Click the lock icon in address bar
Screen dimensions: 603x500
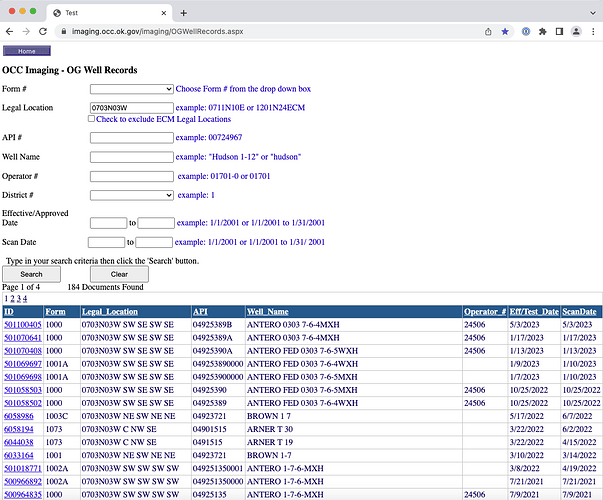64,32
